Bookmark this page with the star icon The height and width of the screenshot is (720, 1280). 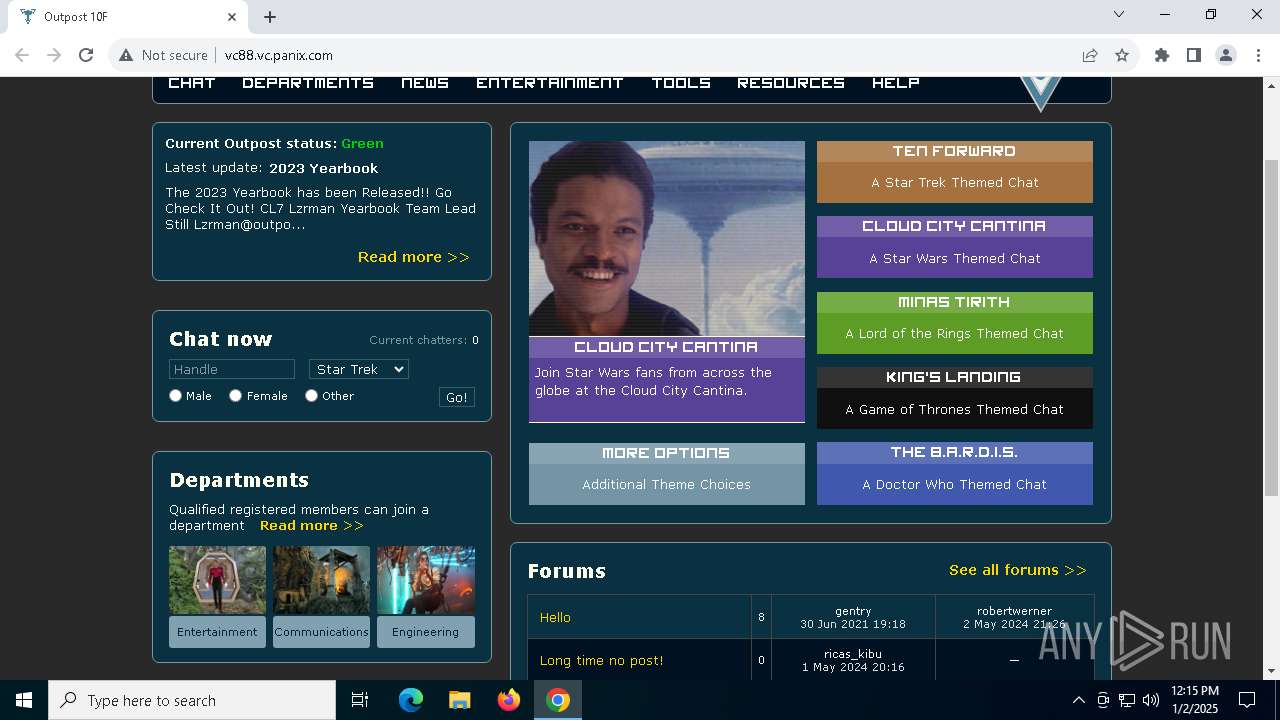1122,56
